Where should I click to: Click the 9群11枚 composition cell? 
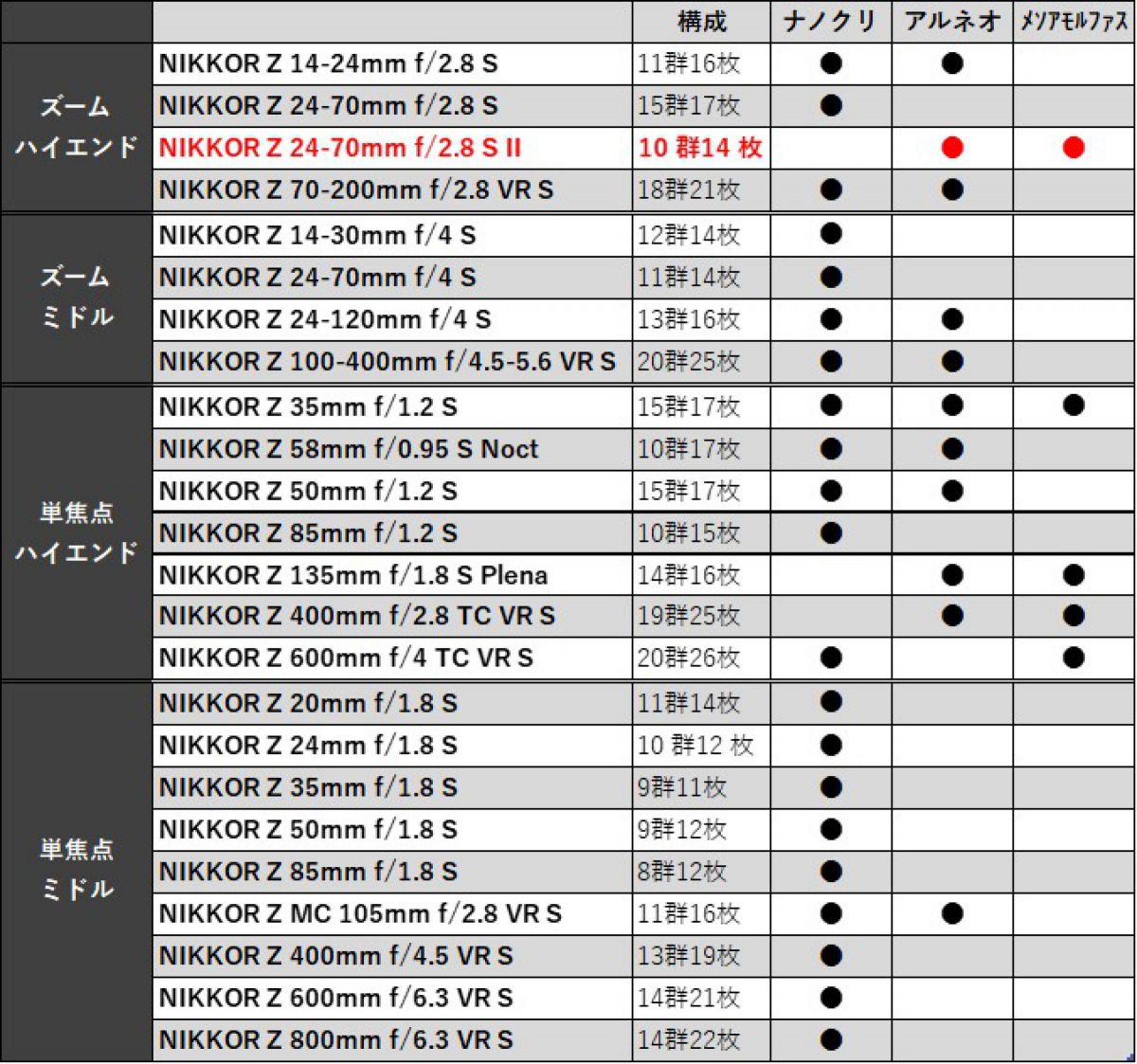point(701,787)
